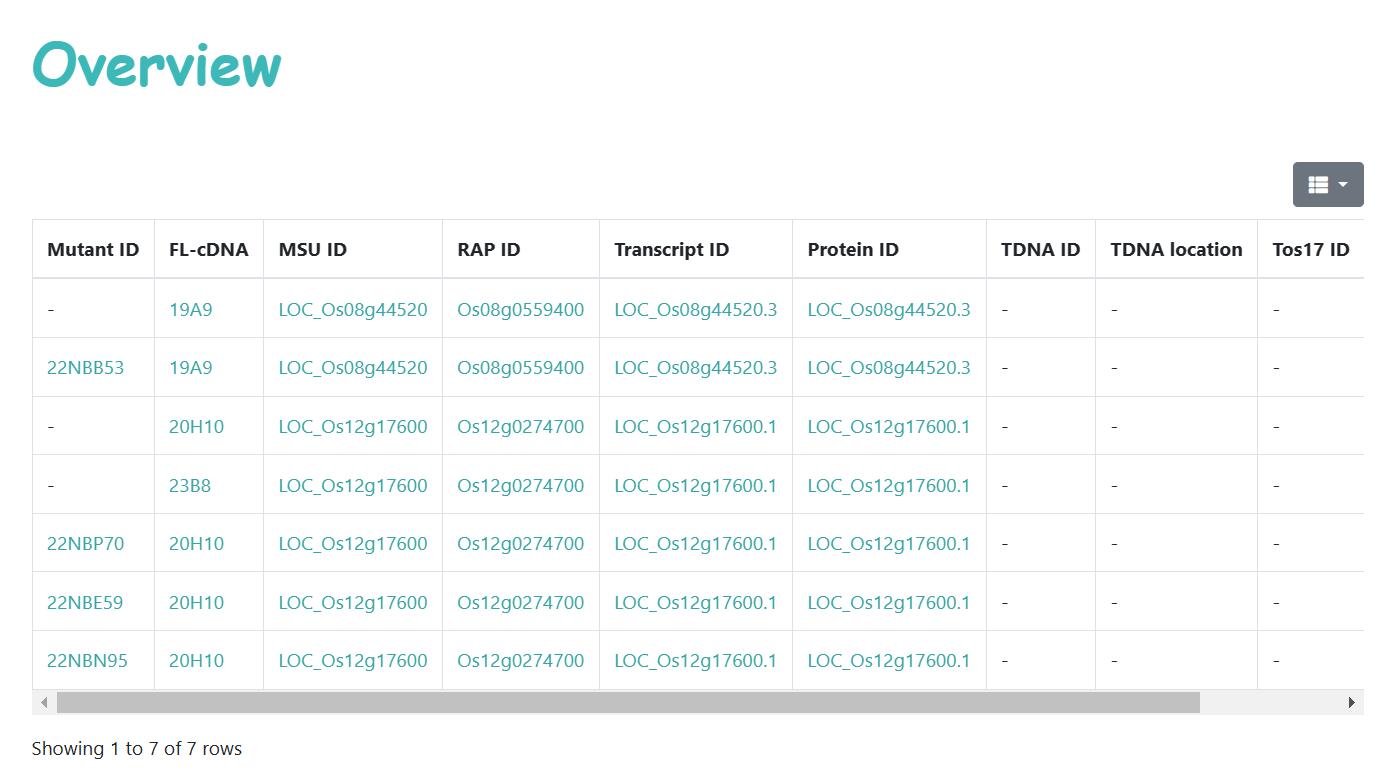Open 20H10 link in 22NBN95 row
The width and height of the screenshot is (1400, 776).
(197, 661)
